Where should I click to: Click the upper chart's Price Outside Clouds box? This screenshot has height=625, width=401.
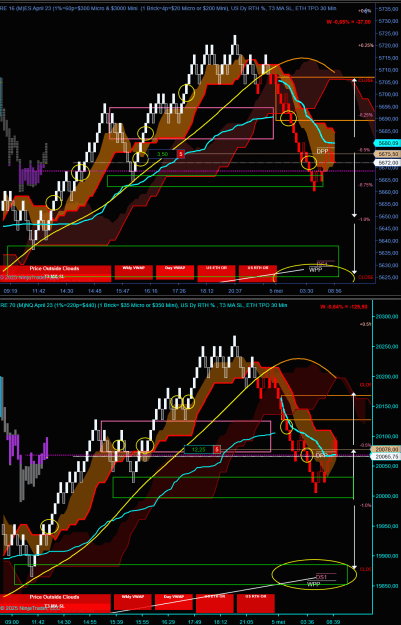55,272
